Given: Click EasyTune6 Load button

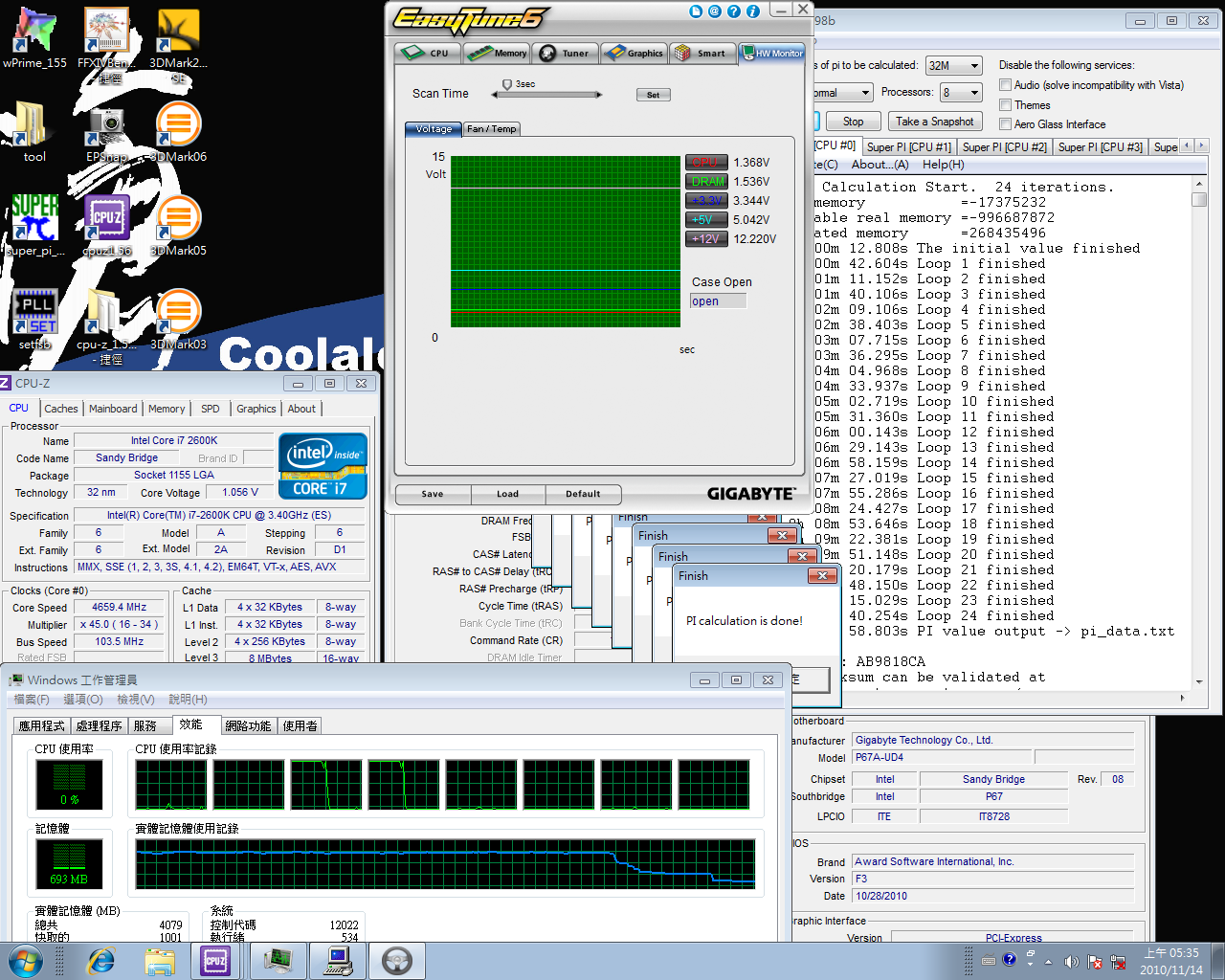Looking at the screenshot, I should point(507,494).
